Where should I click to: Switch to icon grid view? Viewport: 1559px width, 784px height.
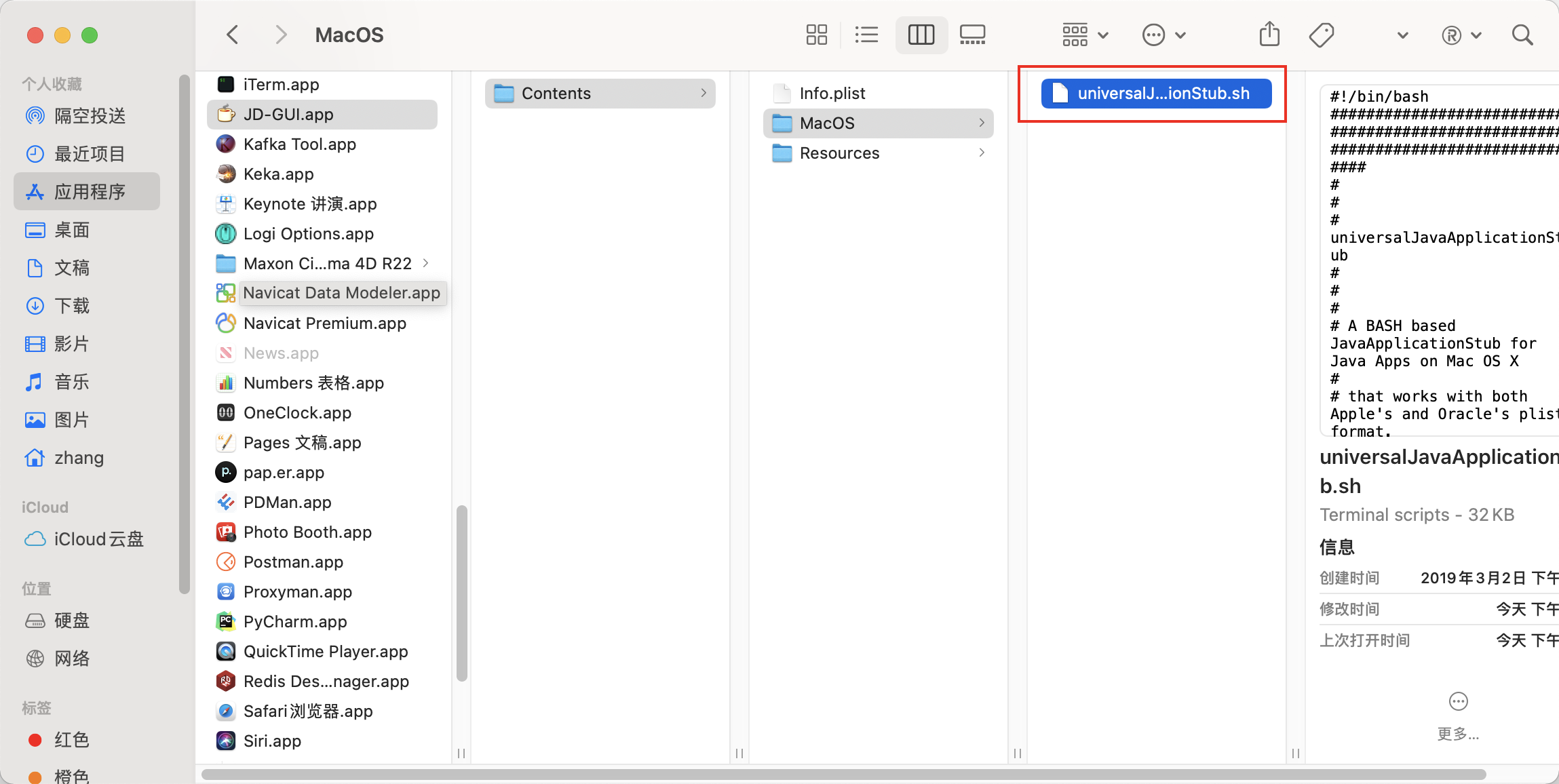pyautogui.click(x=817, y=35)
